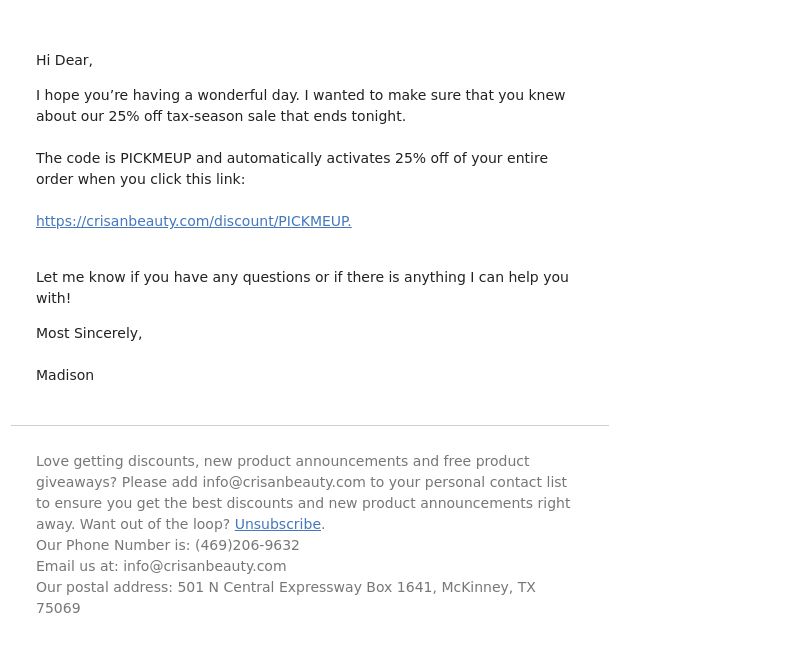Open the crisanbeauty.com PICKMEUP discount link
This screenshot has width=808, height=656.
click(x=194, y=221)
